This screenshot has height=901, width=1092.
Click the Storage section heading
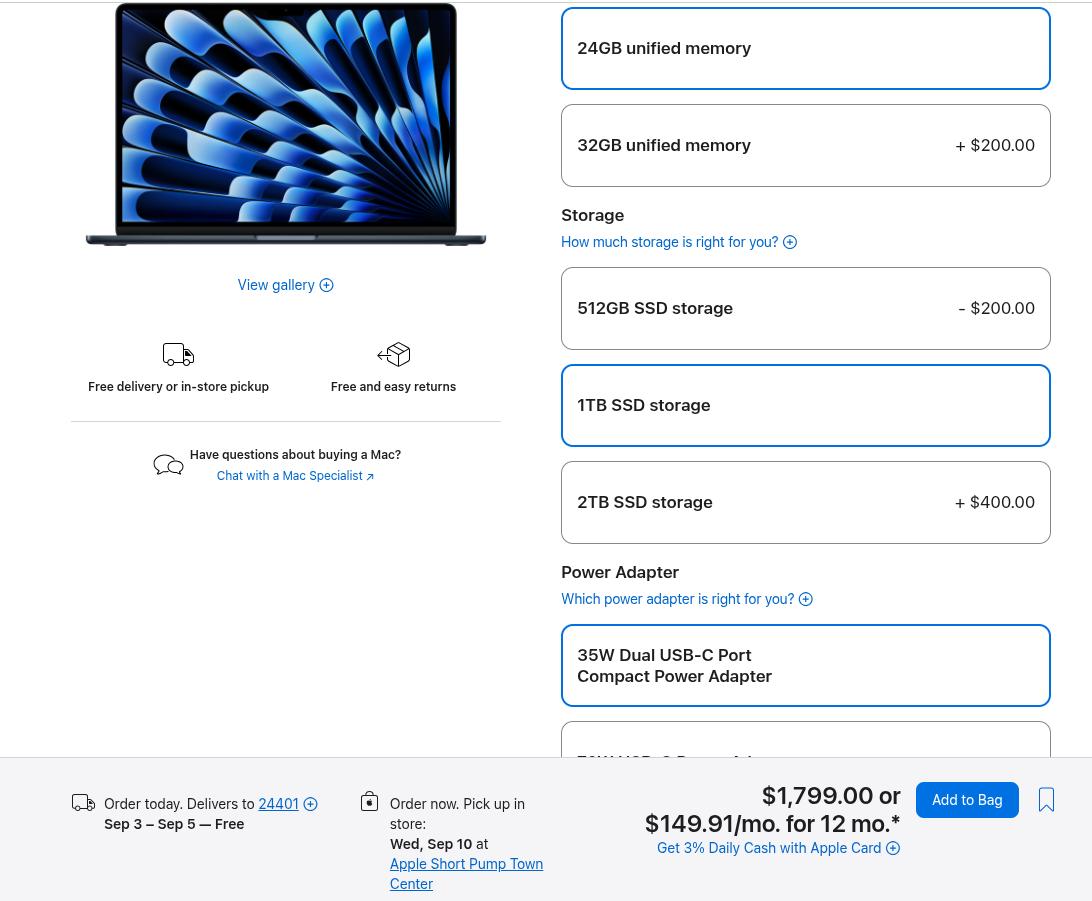[593, 215]
